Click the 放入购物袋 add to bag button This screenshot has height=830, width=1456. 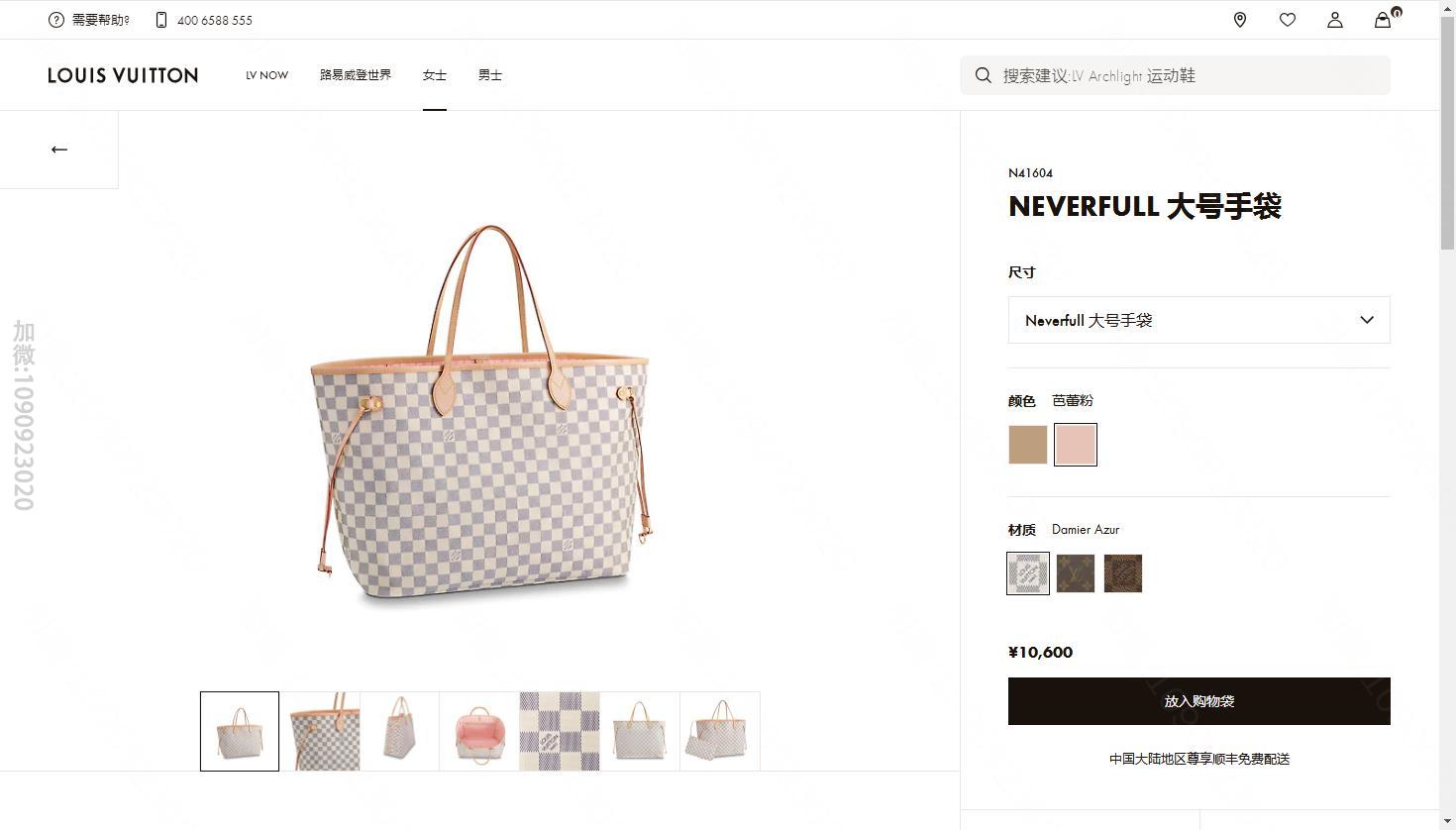[x=1198, y=701]
